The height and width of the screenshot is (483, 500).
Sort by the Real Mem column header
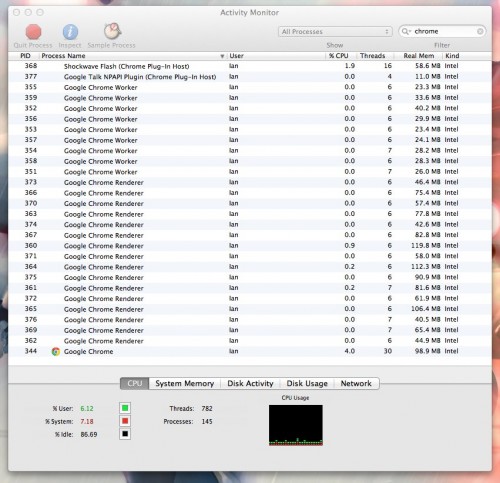419,56
